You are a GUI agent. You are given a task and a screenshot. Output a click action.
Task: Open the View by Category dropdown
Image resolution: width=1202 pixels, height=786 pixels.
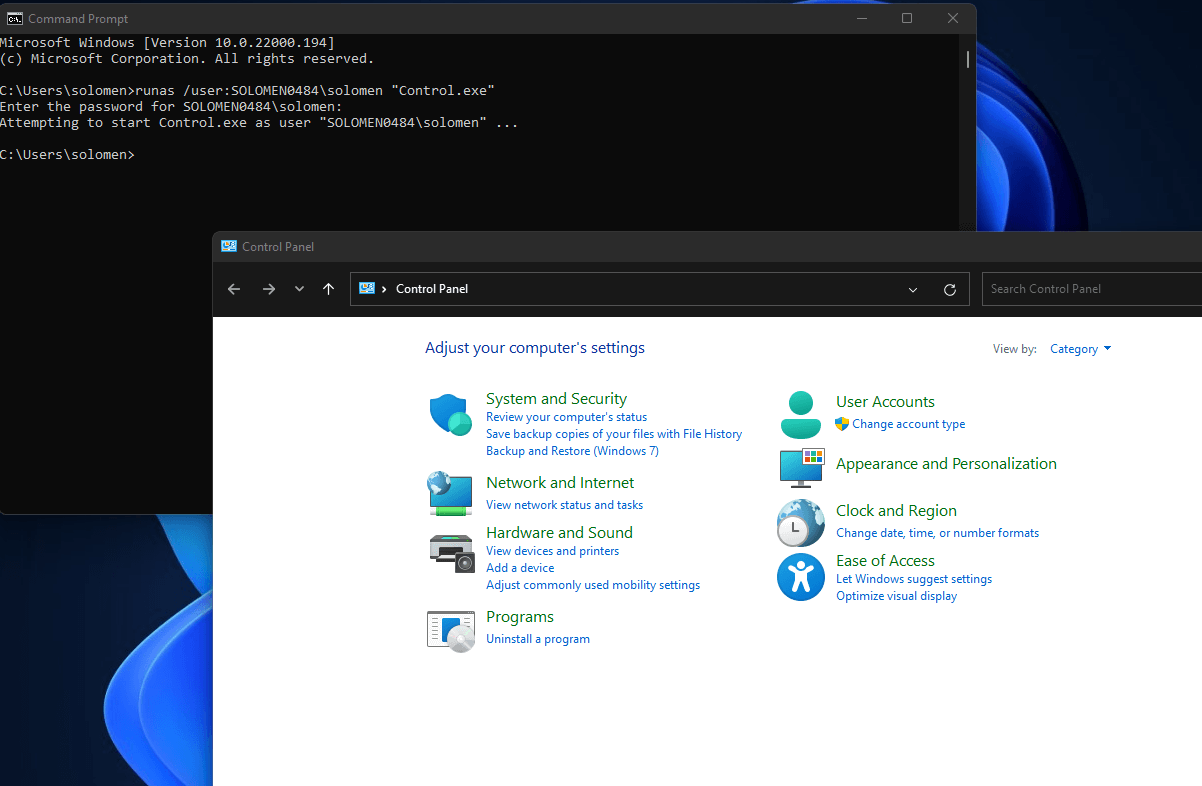pos(1081,349)
